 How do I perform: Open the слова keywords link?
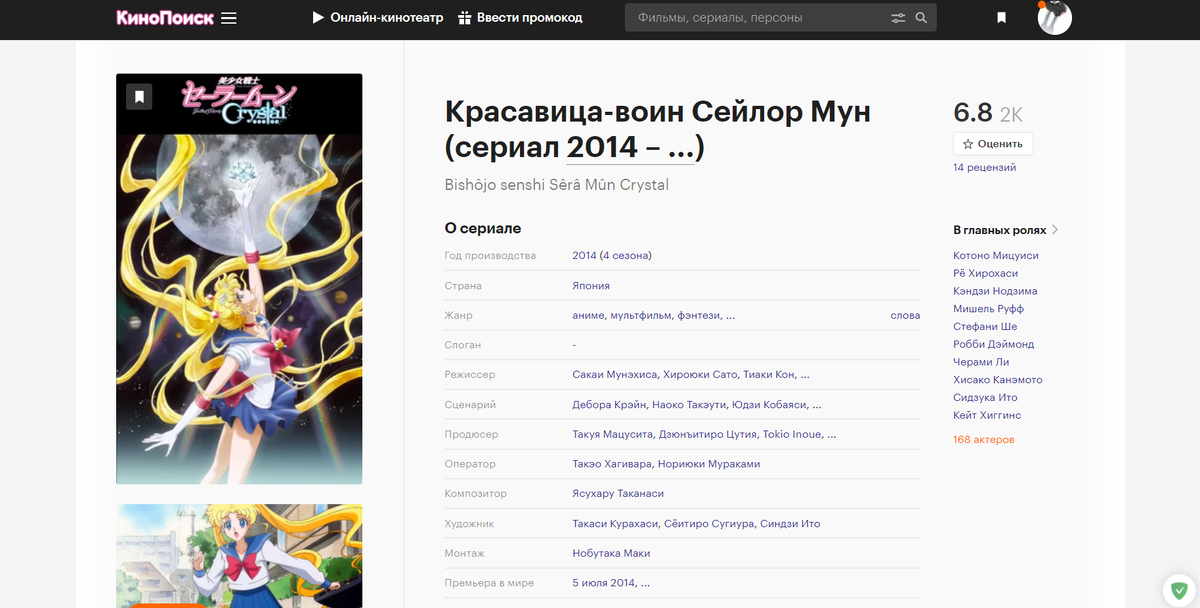(905, 315)
